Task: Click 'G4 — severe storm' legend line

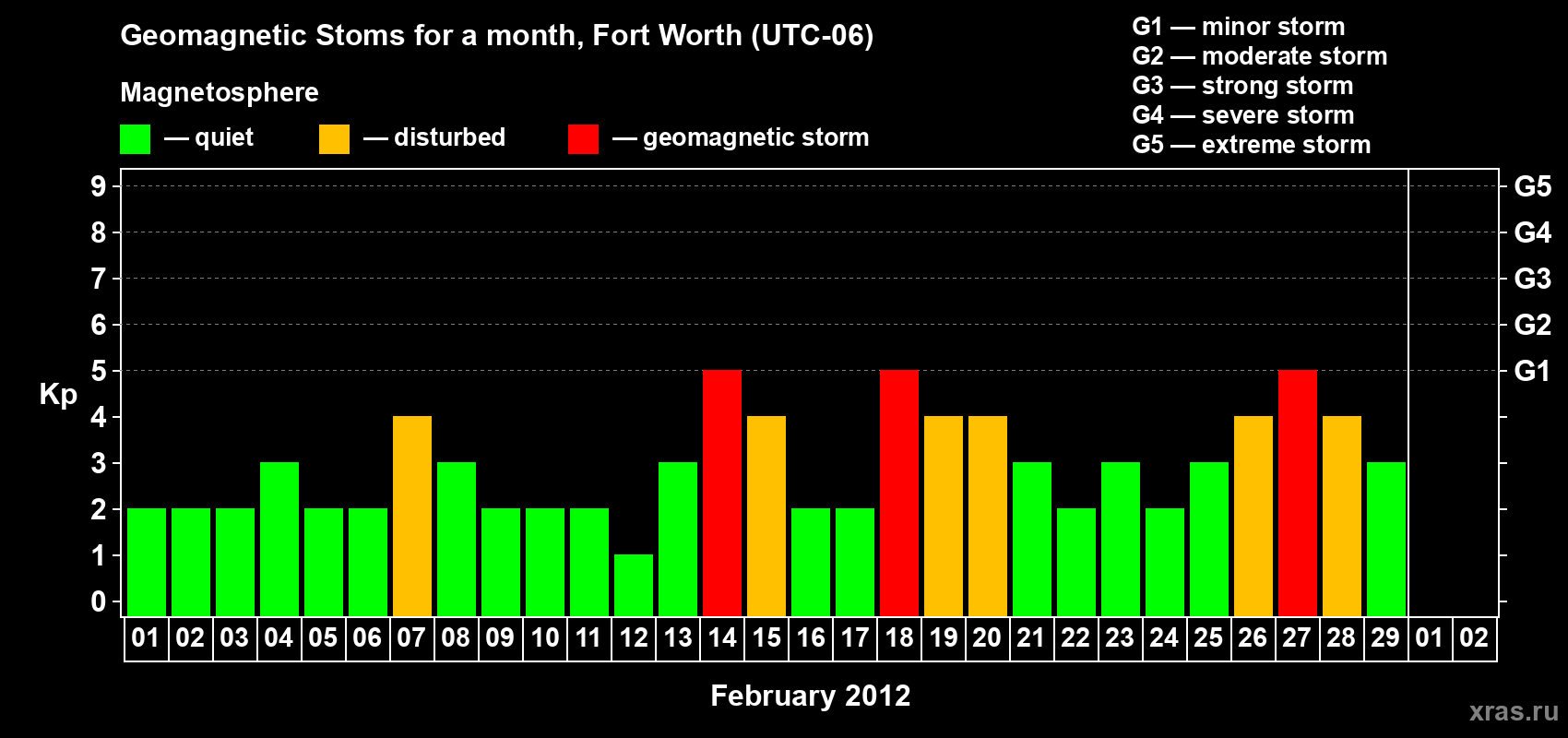Action: [x=1243, y=115]
